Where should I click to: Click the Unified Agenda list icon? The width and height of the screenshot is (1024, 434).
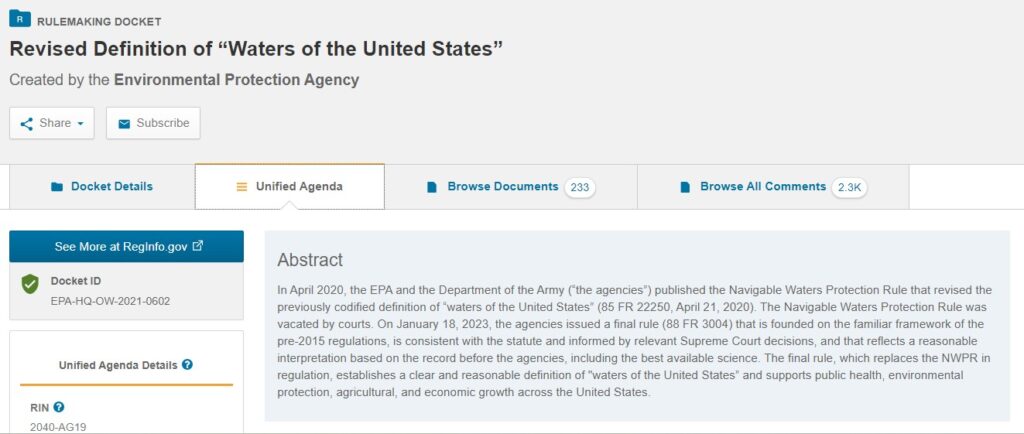click(x=242, y=187)
